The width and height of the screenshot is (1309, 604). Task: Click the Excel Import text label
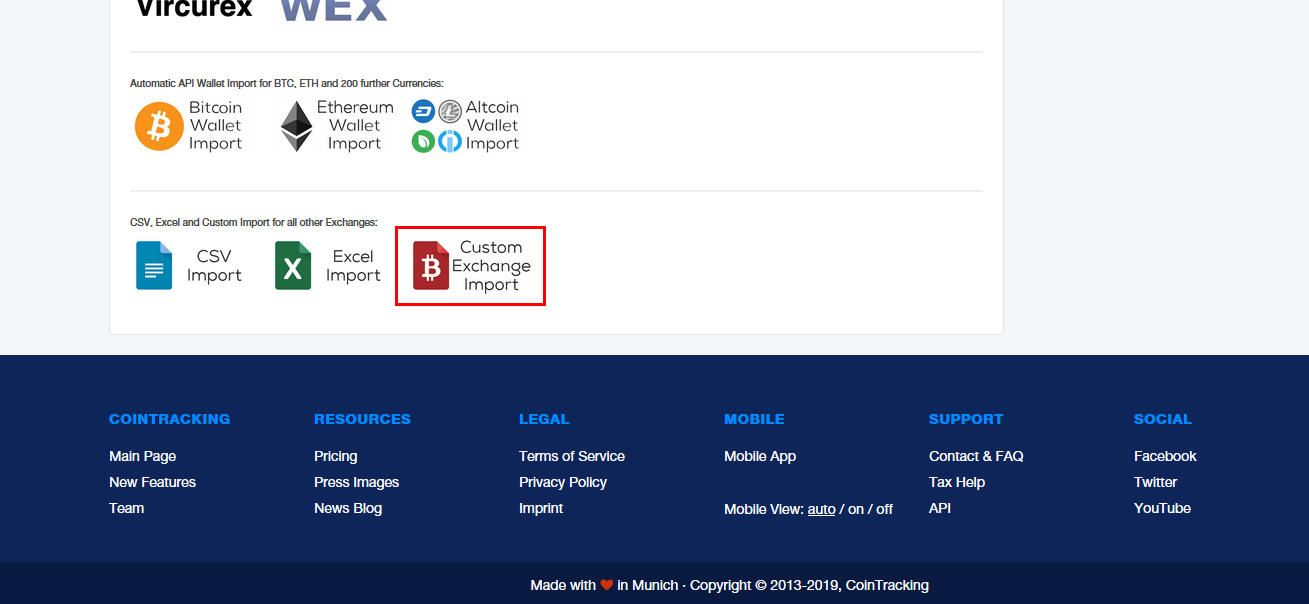(x=353, y=266)
